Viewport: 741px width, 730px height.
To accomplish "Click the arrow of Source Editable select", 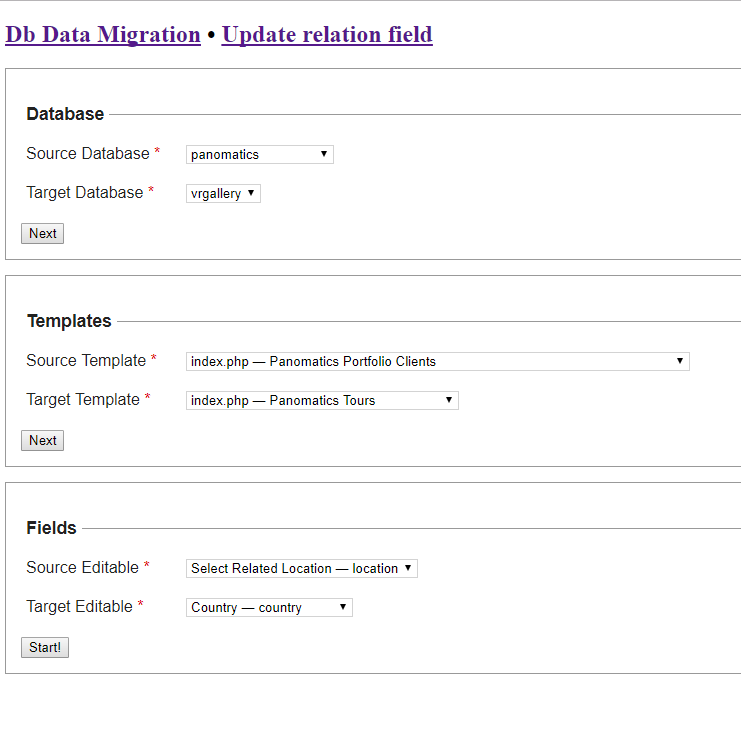I will tap(408, 568).
